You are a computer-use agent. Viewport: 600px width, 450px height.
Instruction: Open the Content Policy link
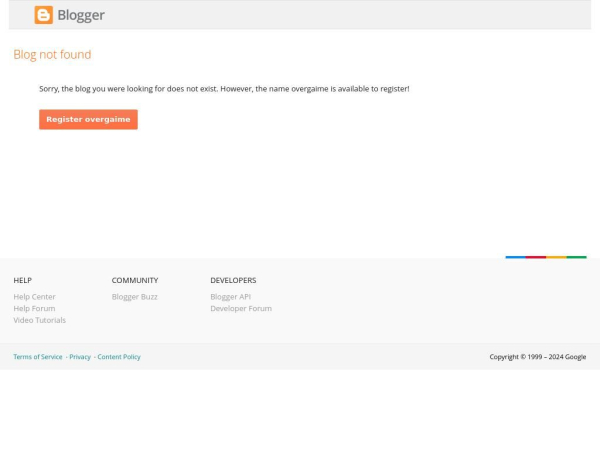click(119, 357)
